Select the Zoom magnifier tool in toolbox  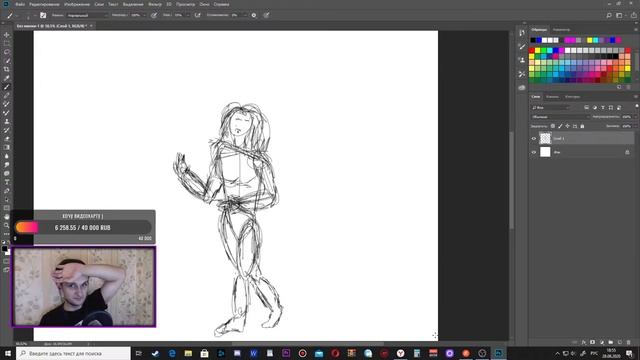(x=7, y=225)
